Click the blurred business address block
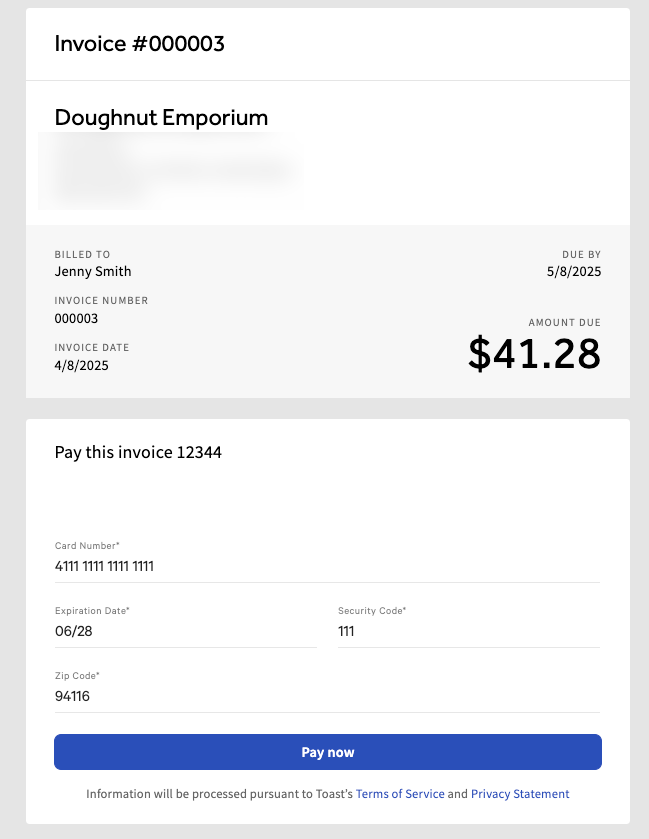This screenshot has width=649, height=839. pyautogui.click(x=170, y=170)
